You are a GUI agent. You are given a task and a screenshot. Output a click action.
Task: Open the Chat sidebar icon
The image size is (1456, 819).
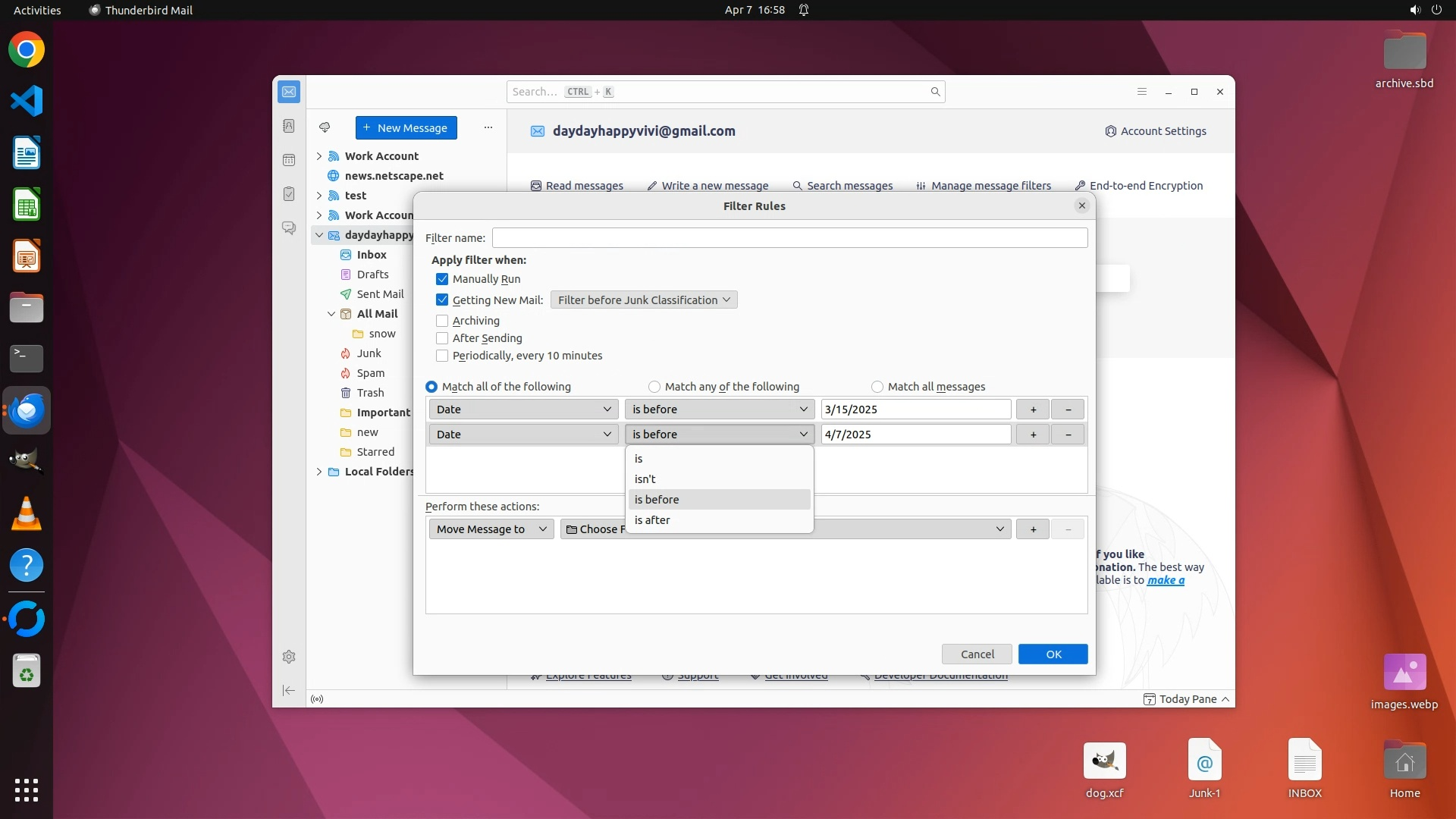coord(289,227)
